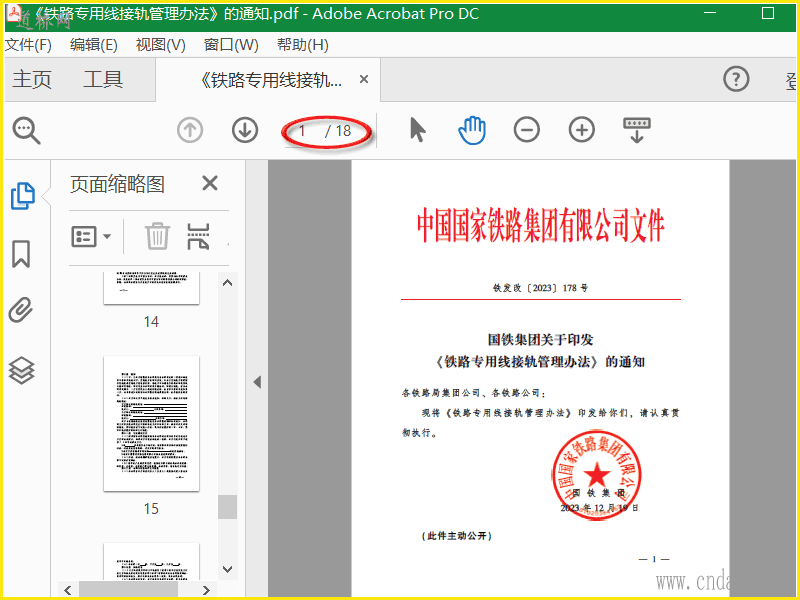Screen dimensions: 800x600
Task: Go to next page with down arrow
Action: pos(245,130)
